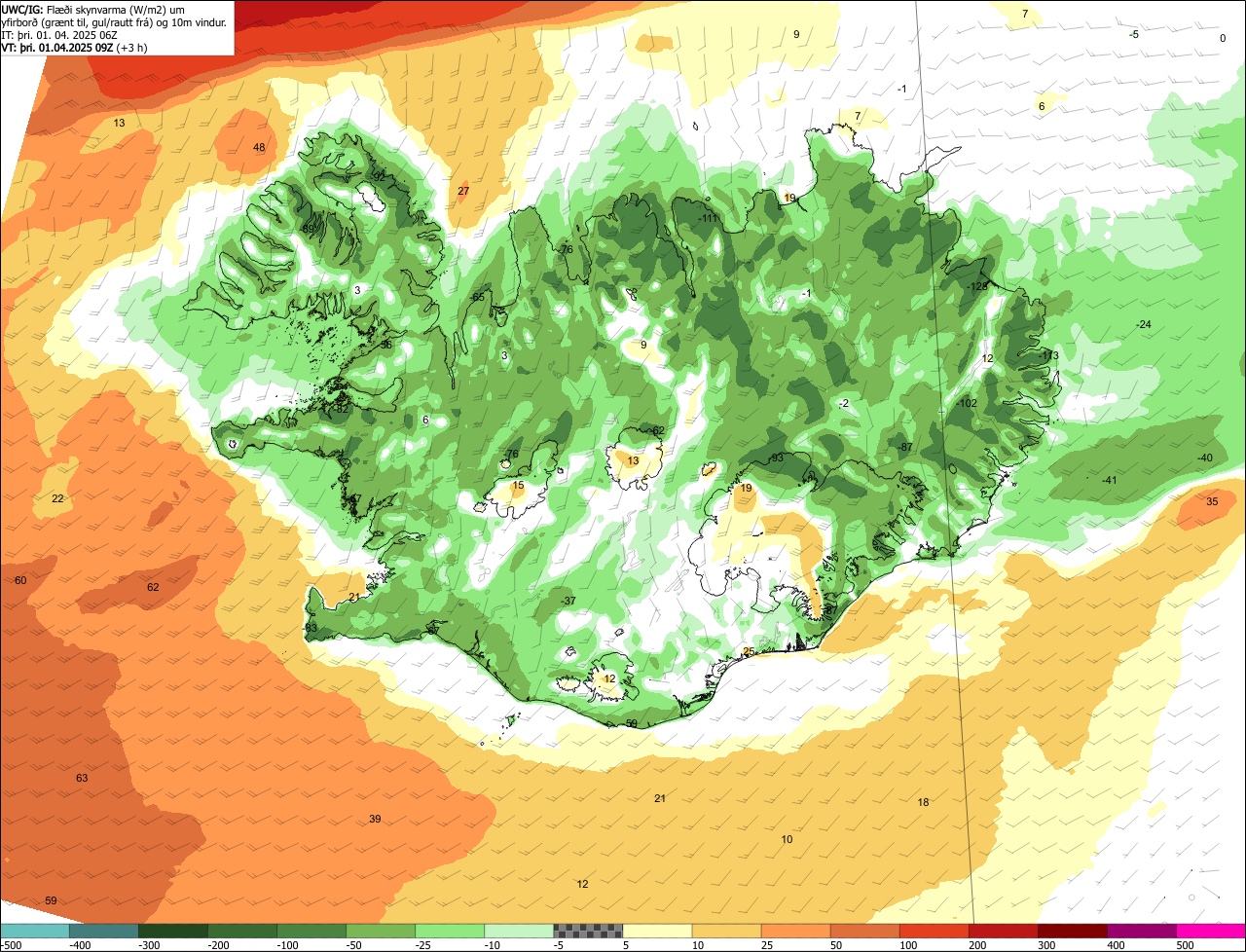Screen dimensions: 1246x952
Task: Click the legend swatch between -100 and -50
Action: pos(311,931)
